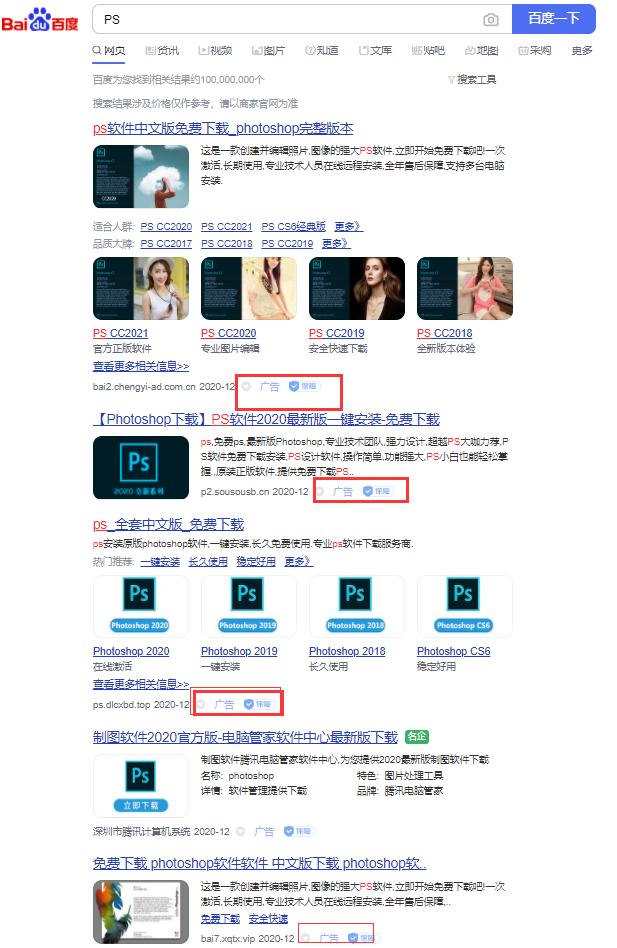Open camera image search in search box

(x=490, y=19)
